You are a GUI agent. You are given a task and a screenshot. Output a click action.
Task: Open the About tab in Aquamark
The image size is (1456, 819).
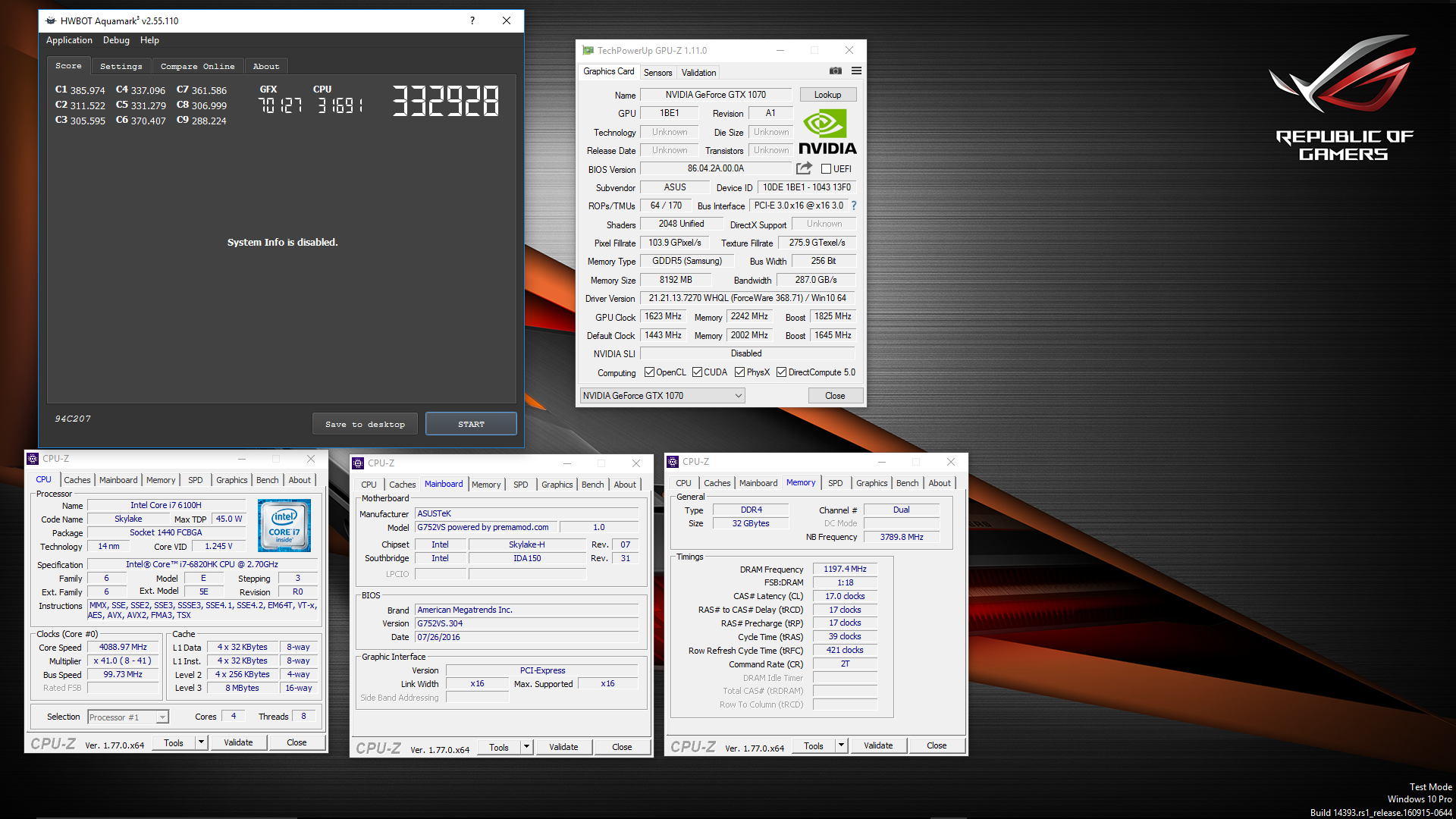(x=266, y=66)
